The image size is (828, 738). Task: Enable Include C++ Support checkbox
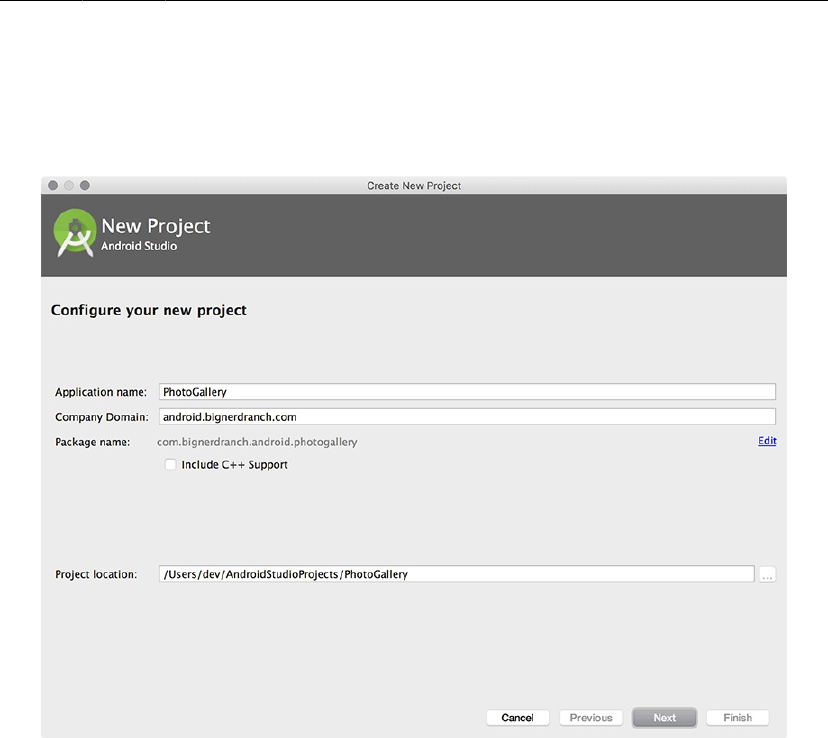(x=170, y=465)
